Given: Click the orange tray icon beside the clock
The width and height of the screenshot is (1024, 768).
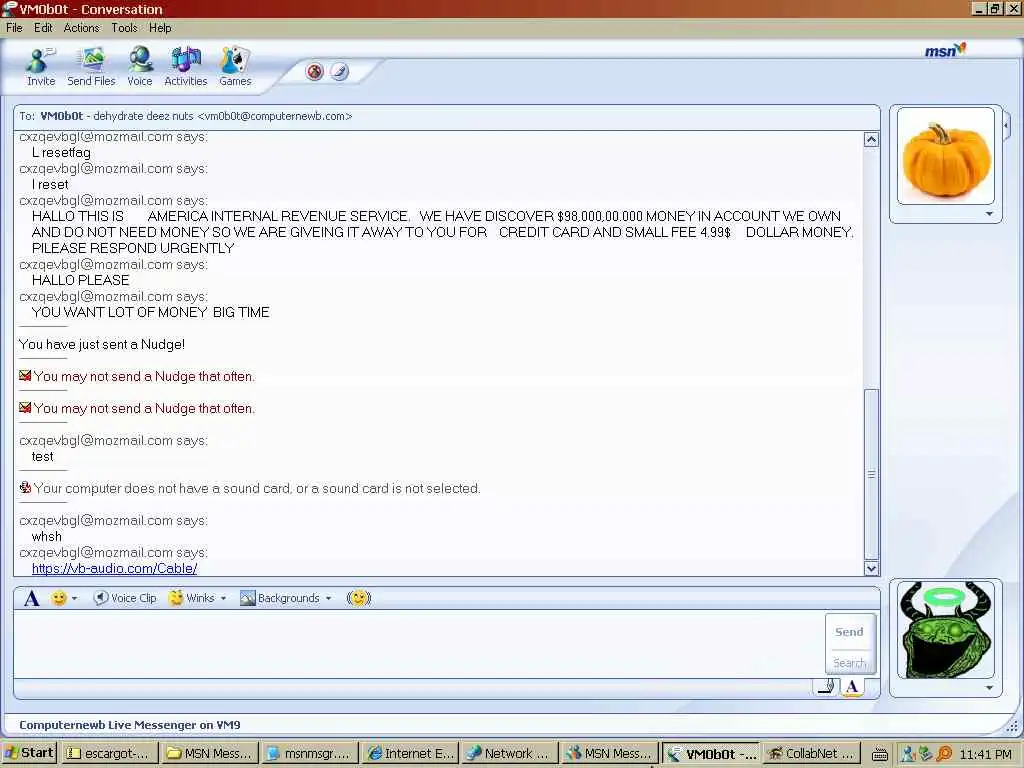Looking at the screenshot, I should pyautogui.click(x=944, y=754).
